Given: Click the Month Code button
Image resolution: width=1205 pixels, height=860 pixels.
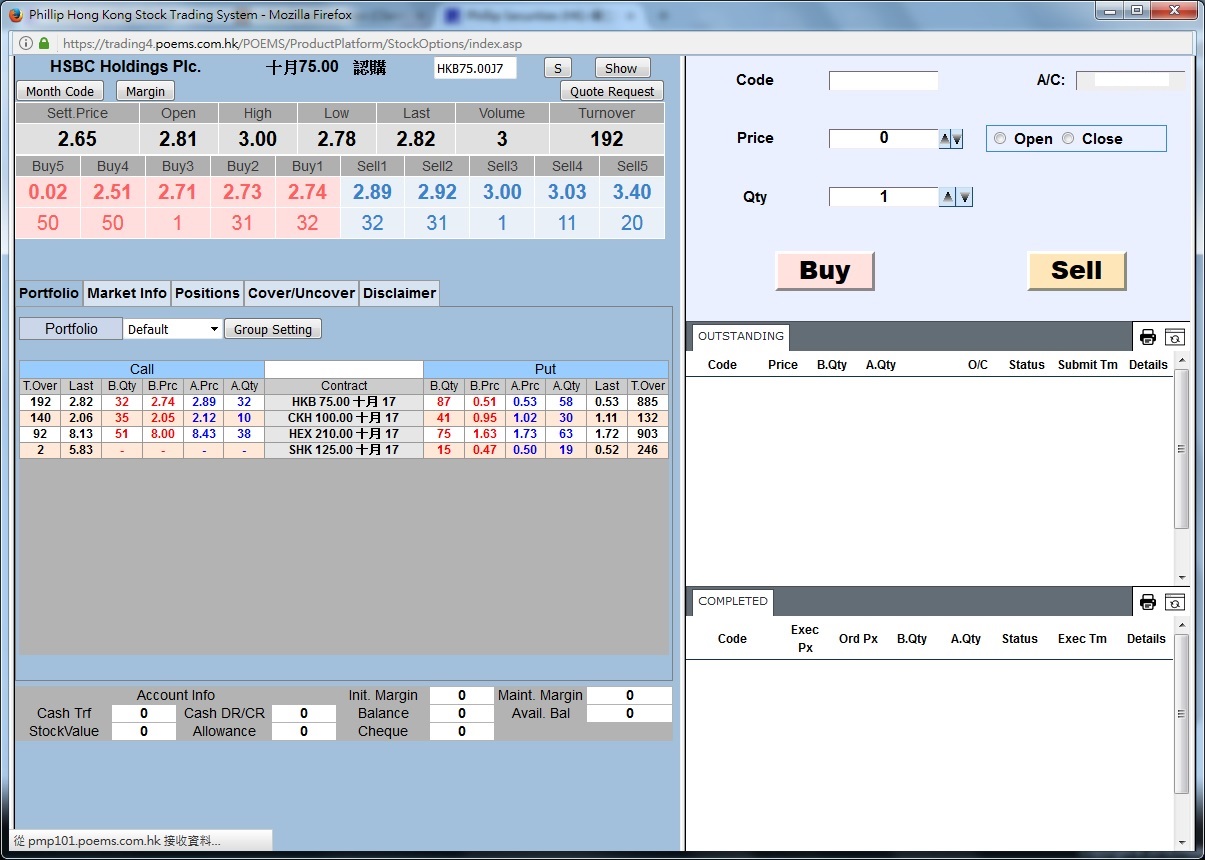Looking at the screenshot, I should click(x=60, y=91).
